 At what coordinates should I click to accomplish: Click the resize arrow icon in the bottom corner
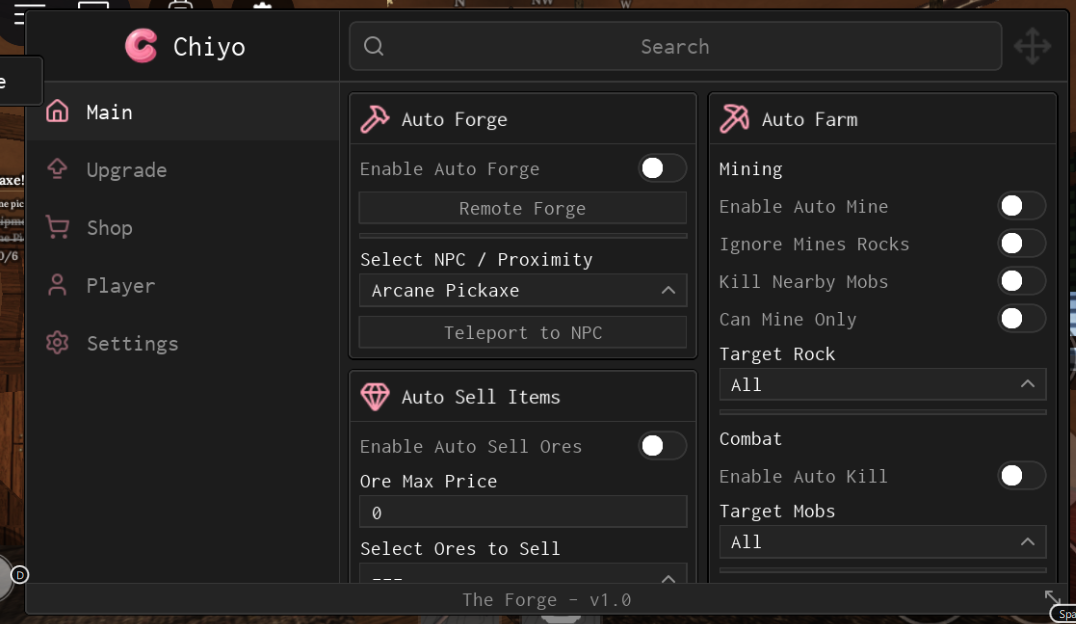1052,598
